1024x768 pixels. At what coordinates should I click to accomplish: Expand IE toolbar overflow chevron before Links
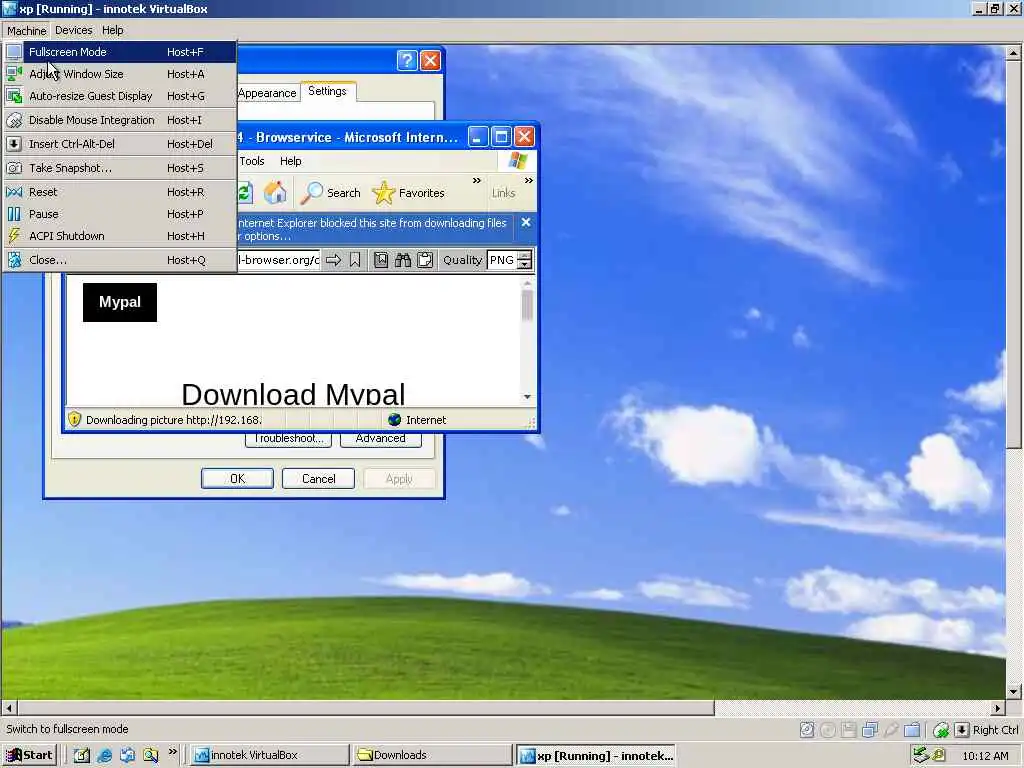pyautogui.click(x=477, y=181)
